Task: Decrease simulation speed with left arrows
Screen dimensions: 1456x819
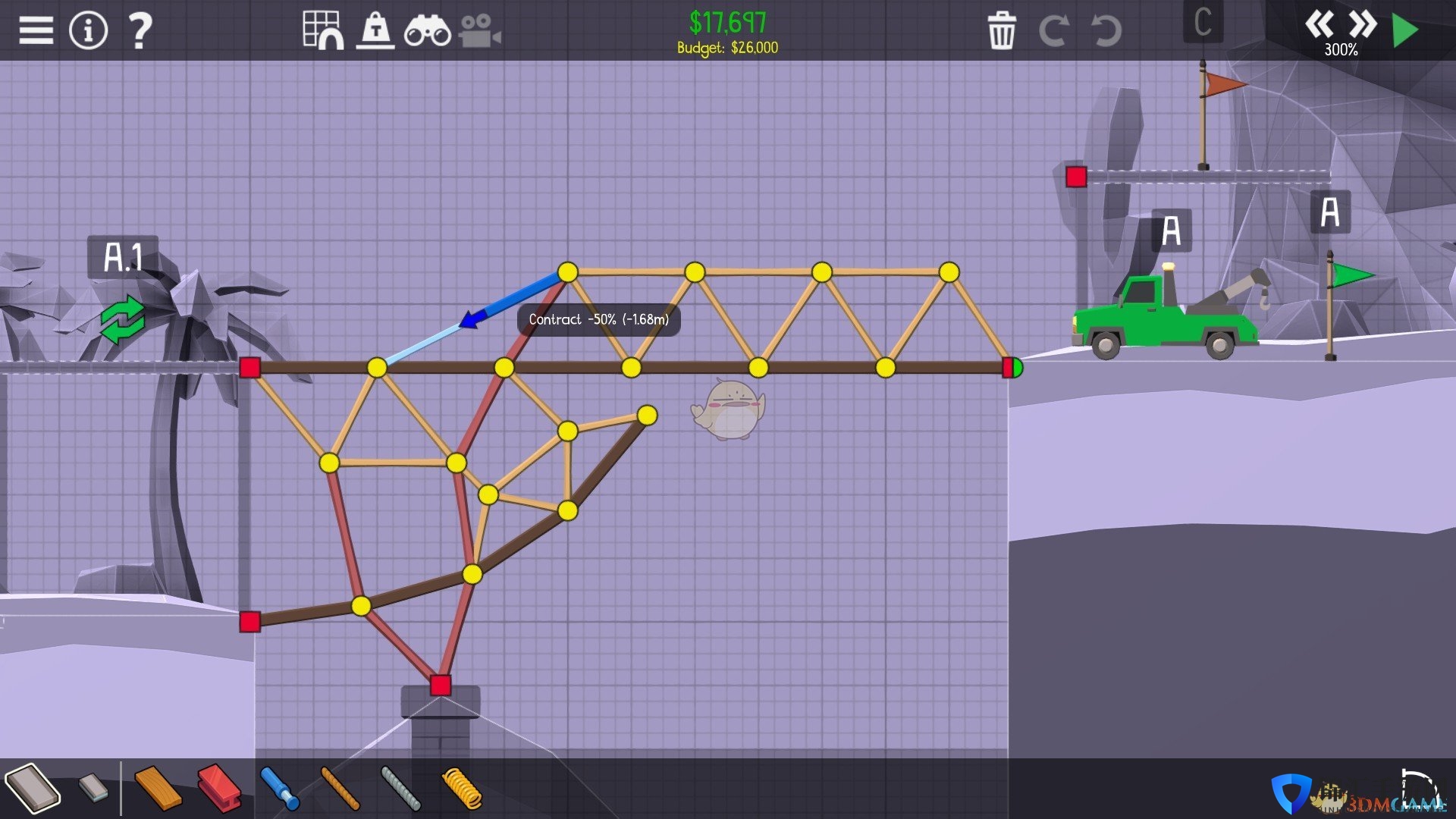Action: [1319, 24]
